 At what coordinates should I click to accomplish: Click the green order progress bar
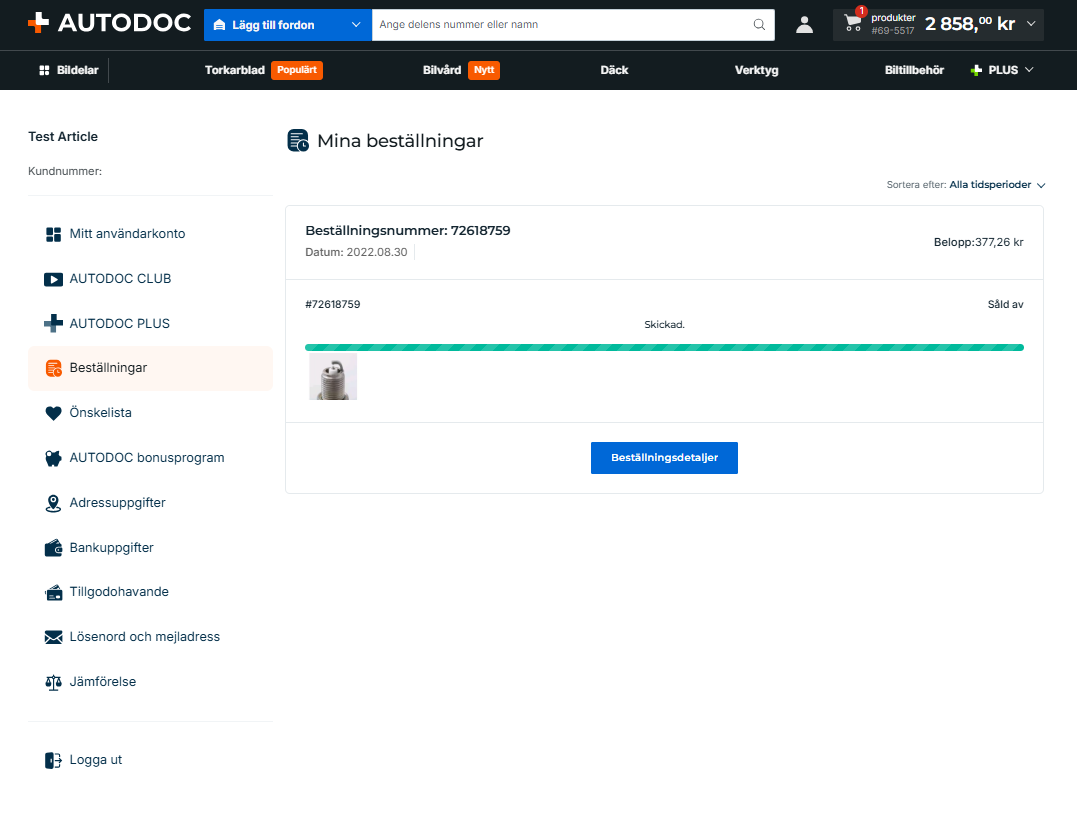click(664, 347)
